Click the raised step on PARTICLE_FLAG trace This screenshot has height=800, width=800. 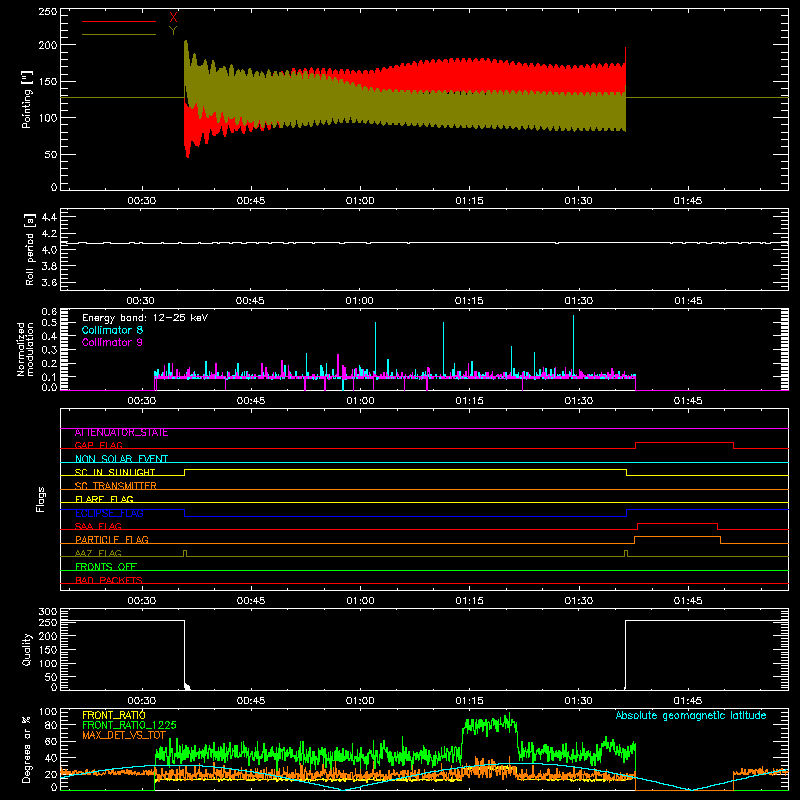[678, 537]
